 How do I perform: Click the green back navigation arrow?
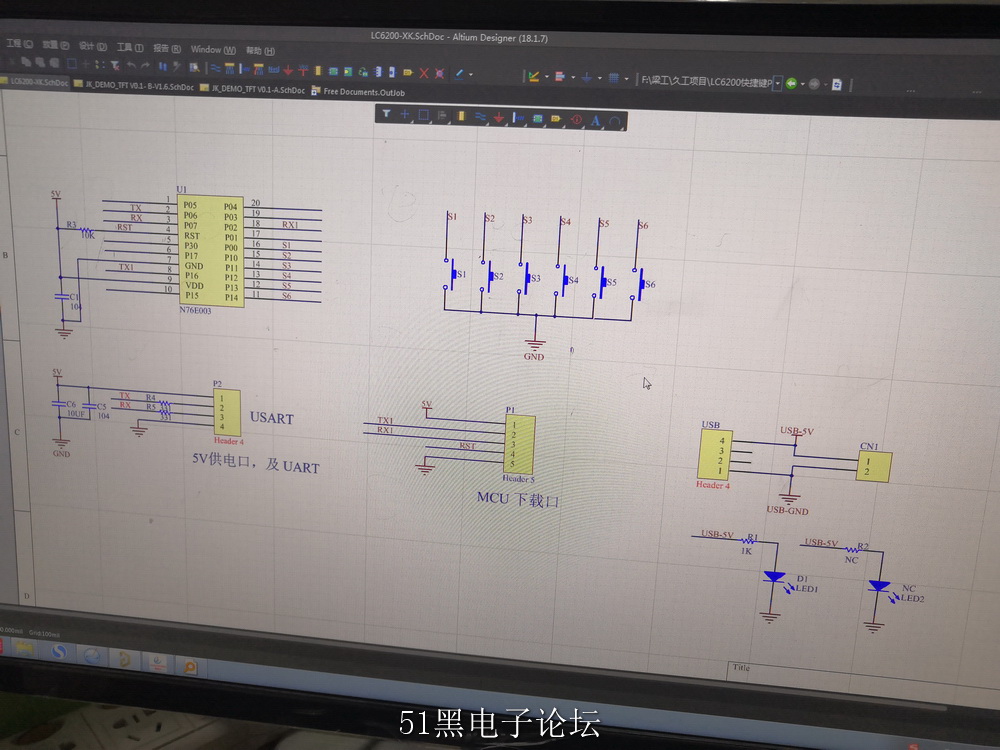791,84
